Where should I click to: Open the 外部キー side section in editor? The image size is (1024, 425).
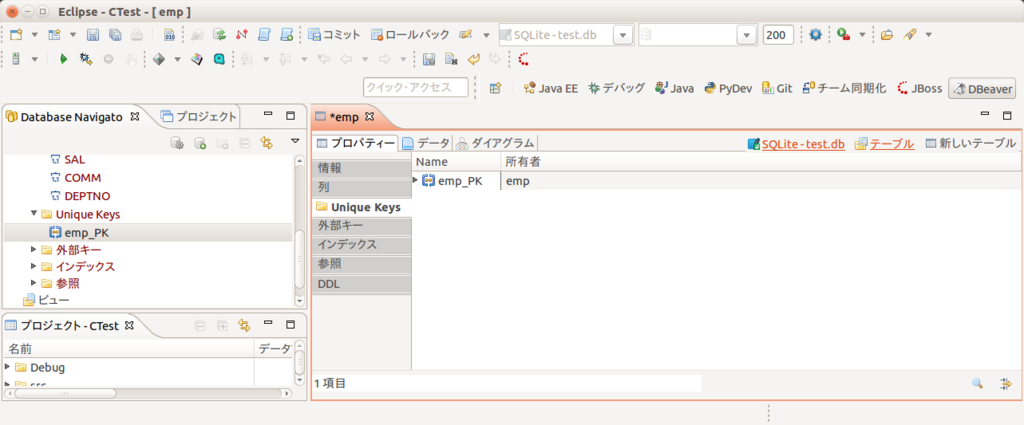click(x=362, y=226)
